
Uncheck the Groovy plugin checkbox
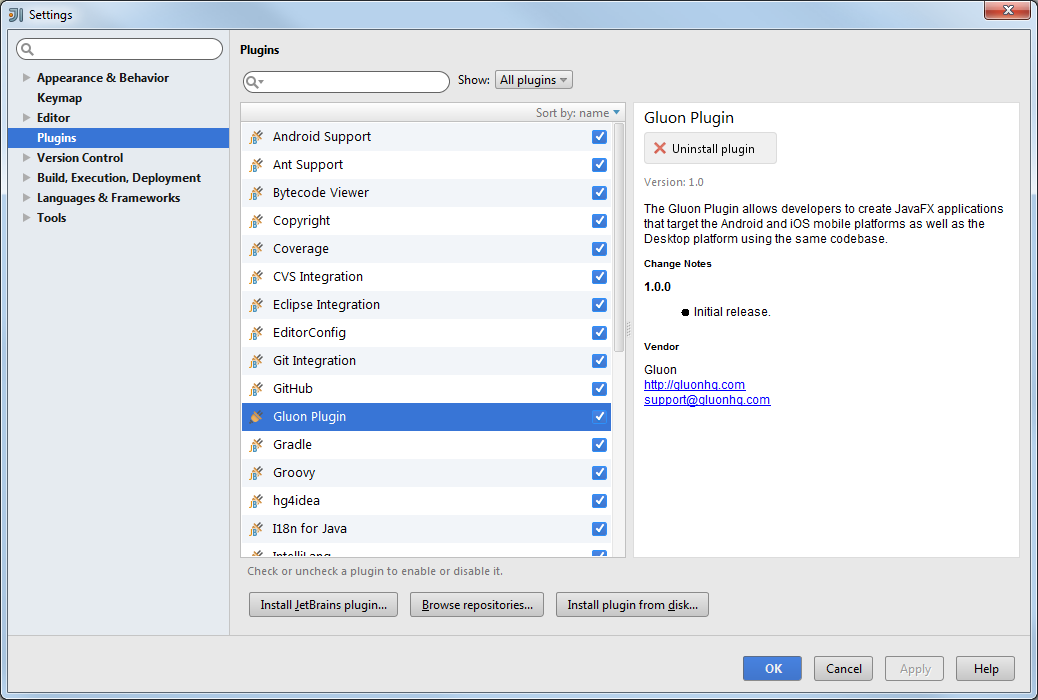pos(599,473)
